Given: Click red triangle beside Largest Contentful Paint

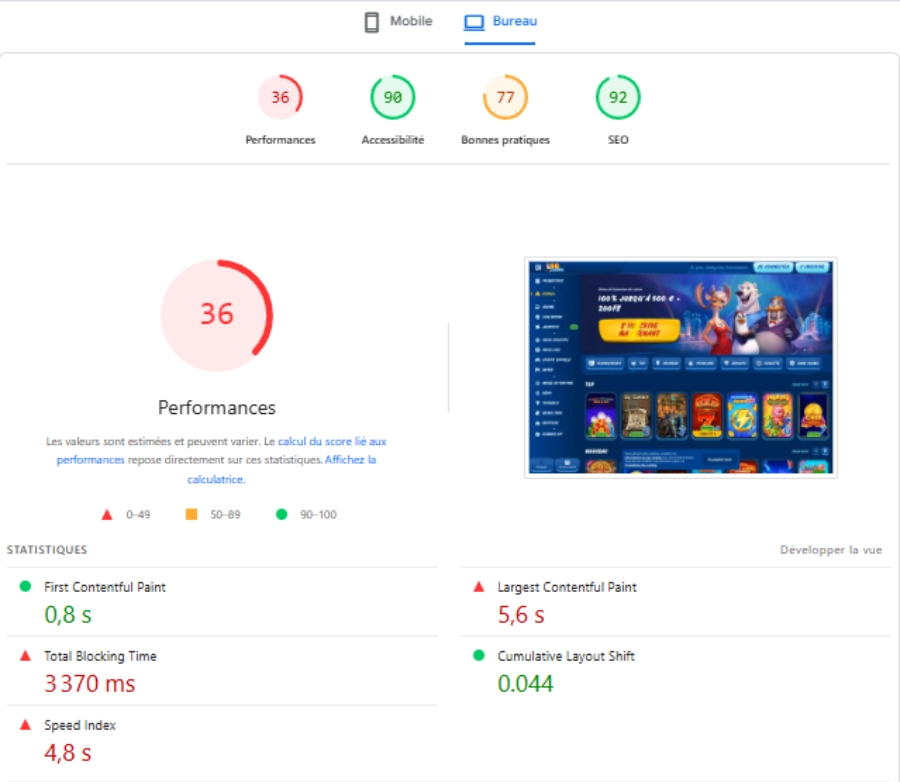Looking at the screenshot, I should point(478,587).
